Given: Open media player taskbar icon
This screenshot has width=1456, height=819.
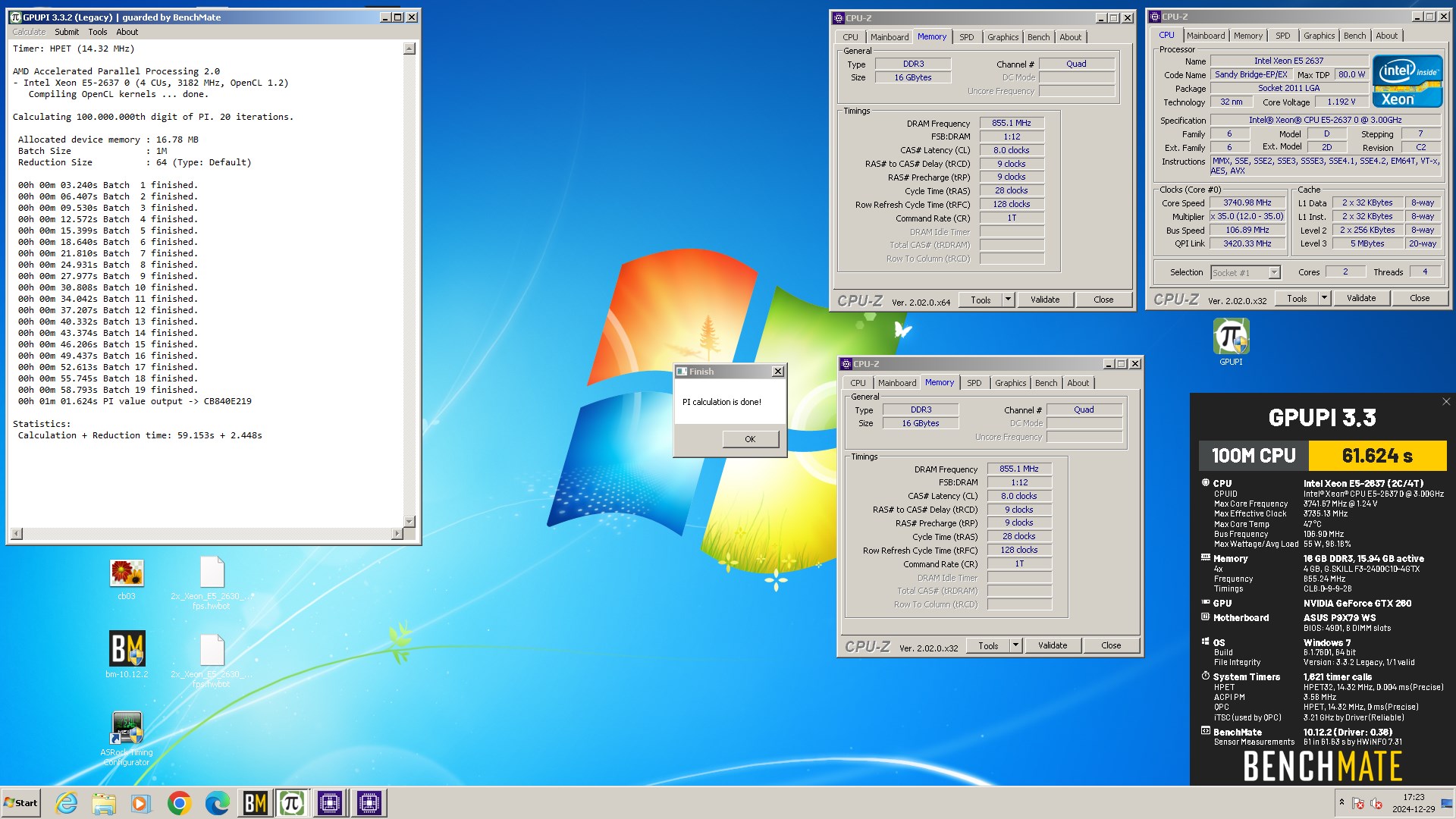Looking at the screenshot, I should [x=141, y=803].
